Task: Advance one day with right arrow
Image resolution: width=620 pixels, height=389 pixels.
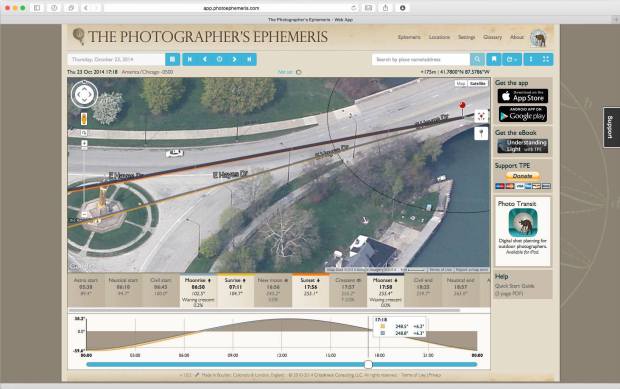Action: pos(234,59)
